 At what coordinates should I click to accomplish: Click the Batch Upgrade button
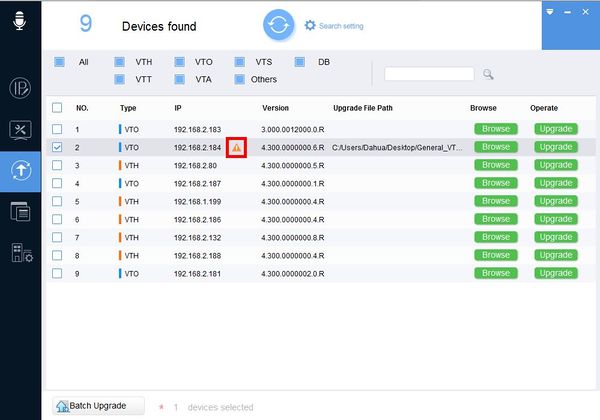point(98,406)
